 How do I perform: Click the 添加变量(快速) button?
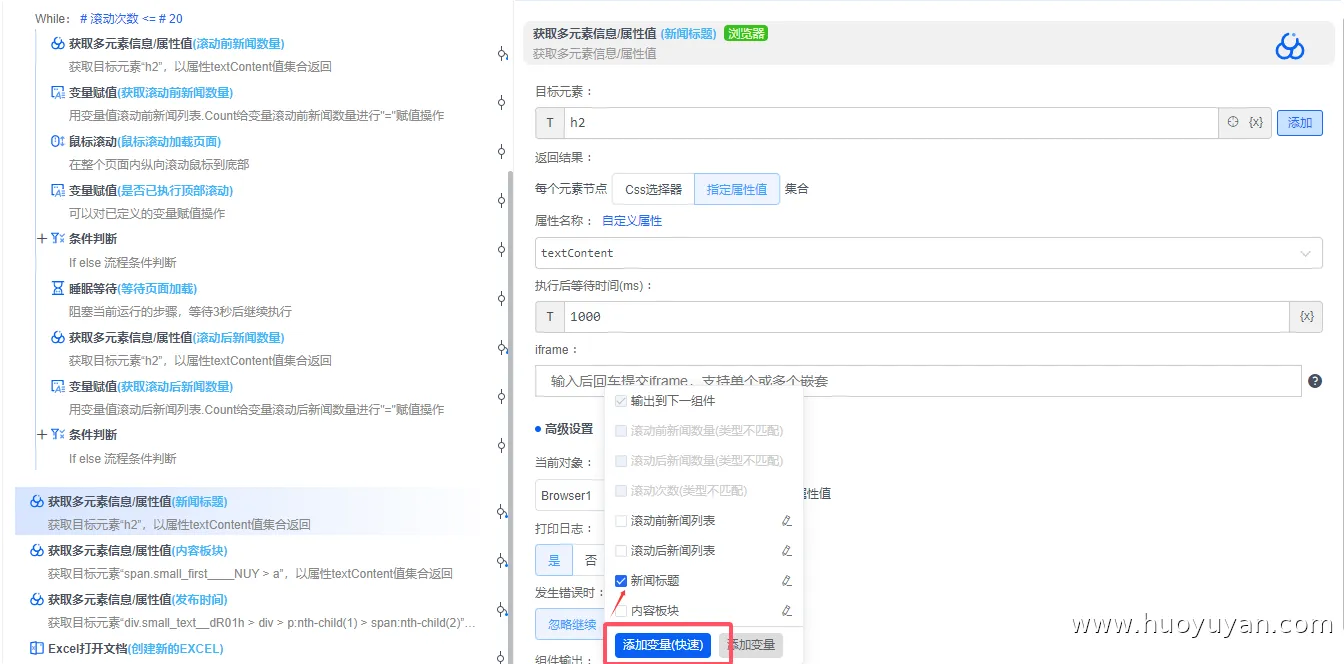tap(661, 645)
